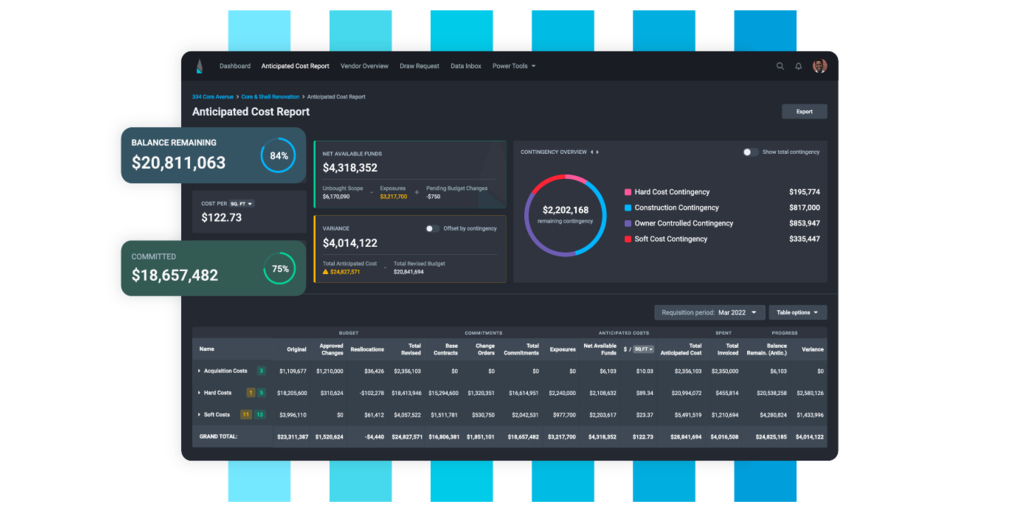Go to the Dashboard tab

click(235, 66)
